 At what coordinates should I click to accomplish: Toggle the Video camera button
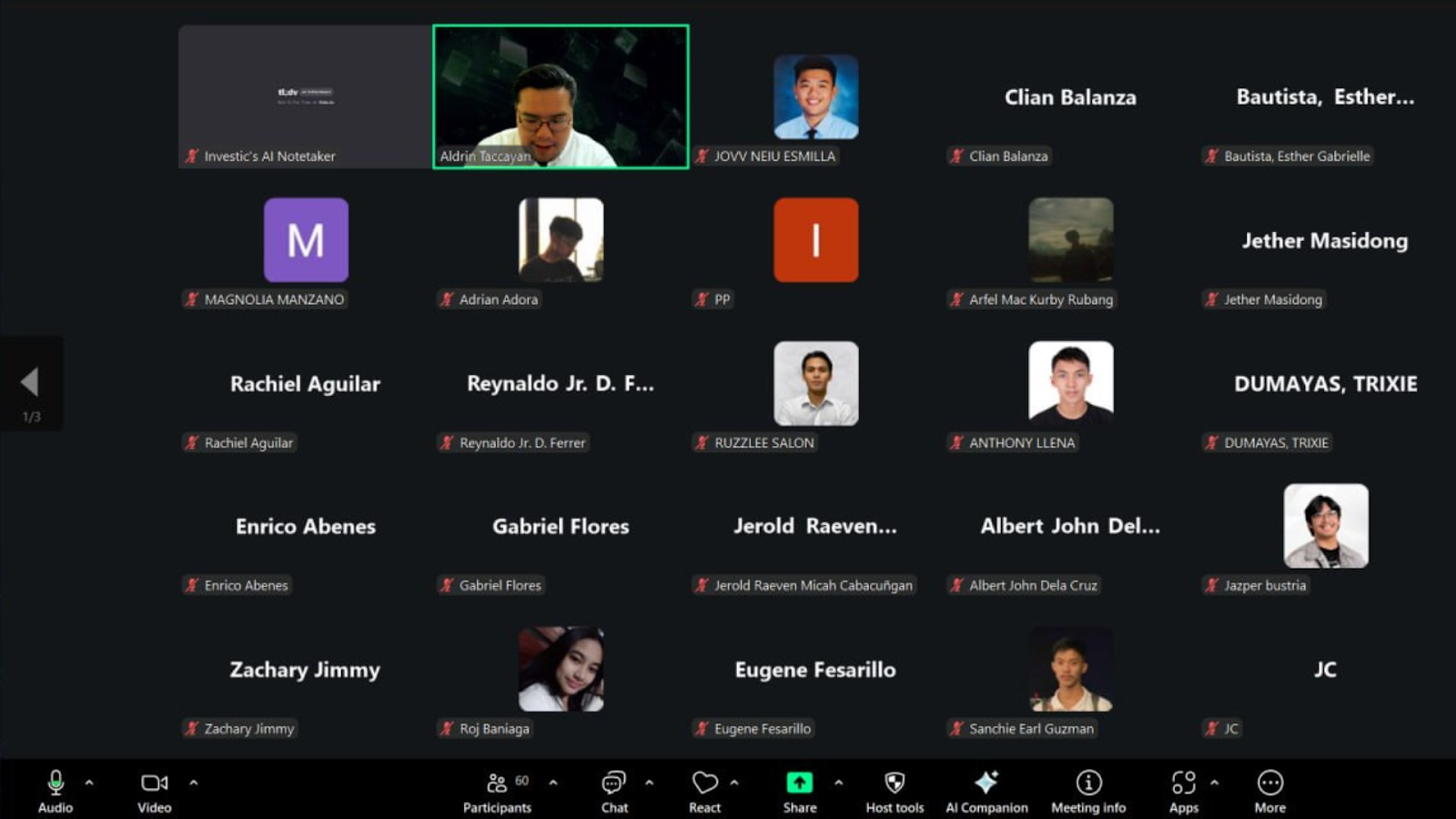click(x=154, y=784)
